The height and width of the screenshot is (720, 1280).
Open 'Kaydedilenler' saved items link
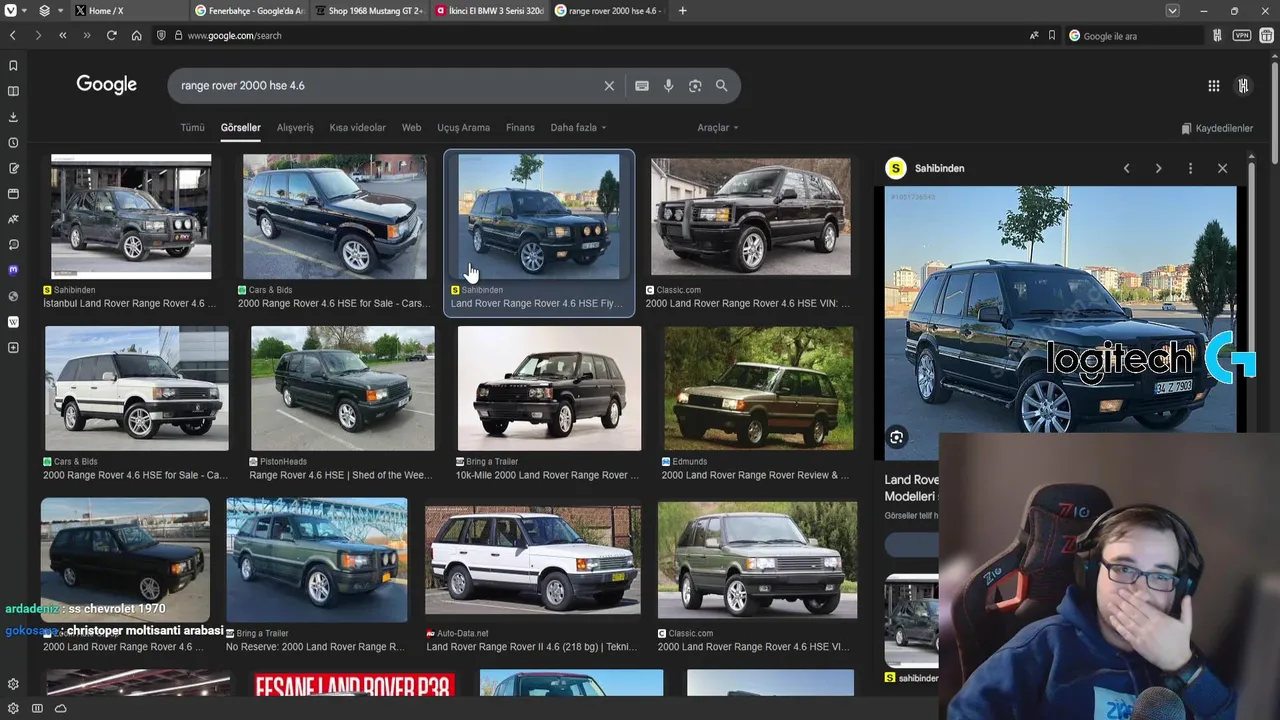coord(1217,128)
